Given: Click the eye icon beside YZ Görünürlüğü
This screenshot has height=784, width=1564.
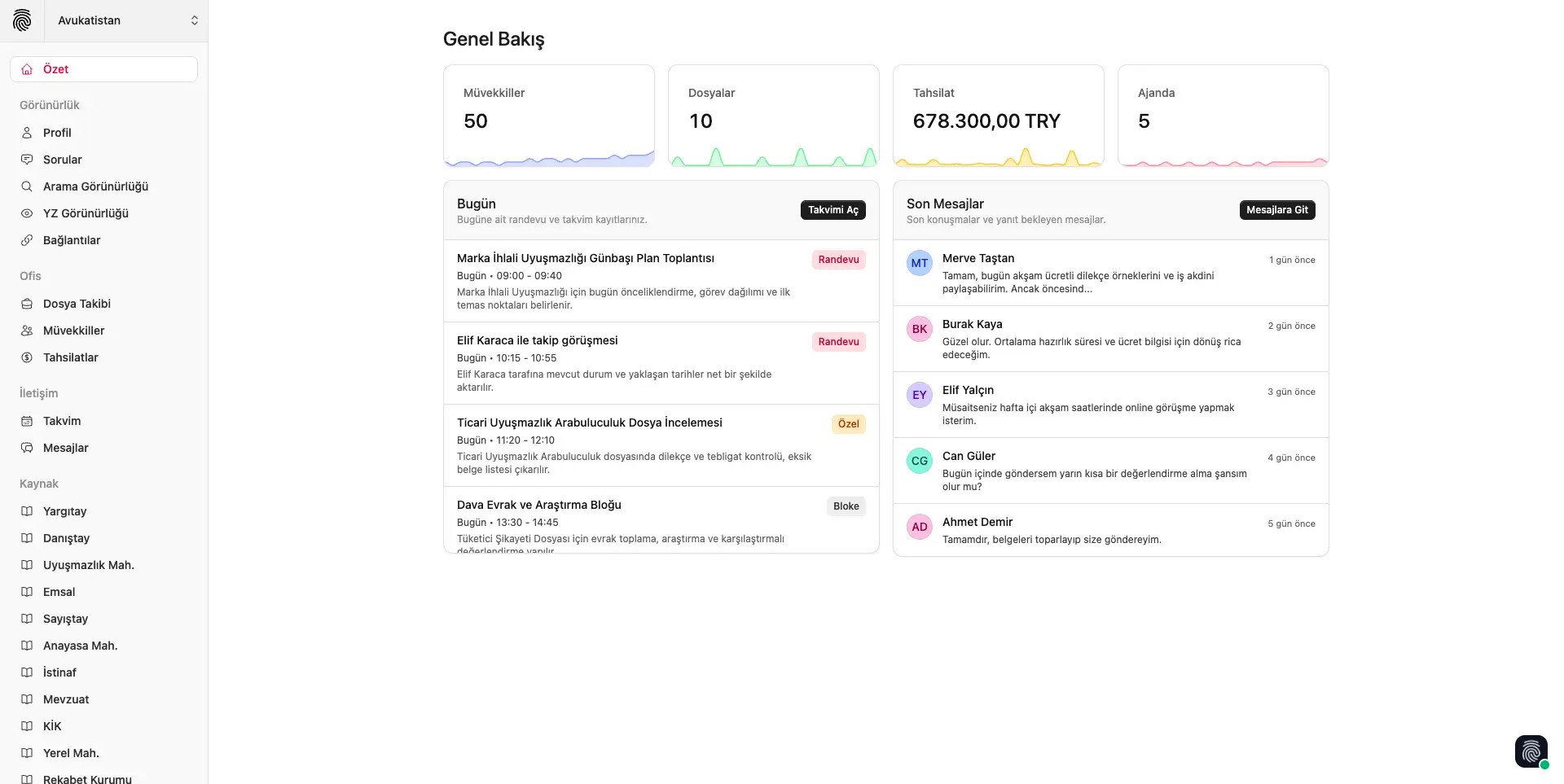Looking at the screenshot, I should [x=27, y=213].
